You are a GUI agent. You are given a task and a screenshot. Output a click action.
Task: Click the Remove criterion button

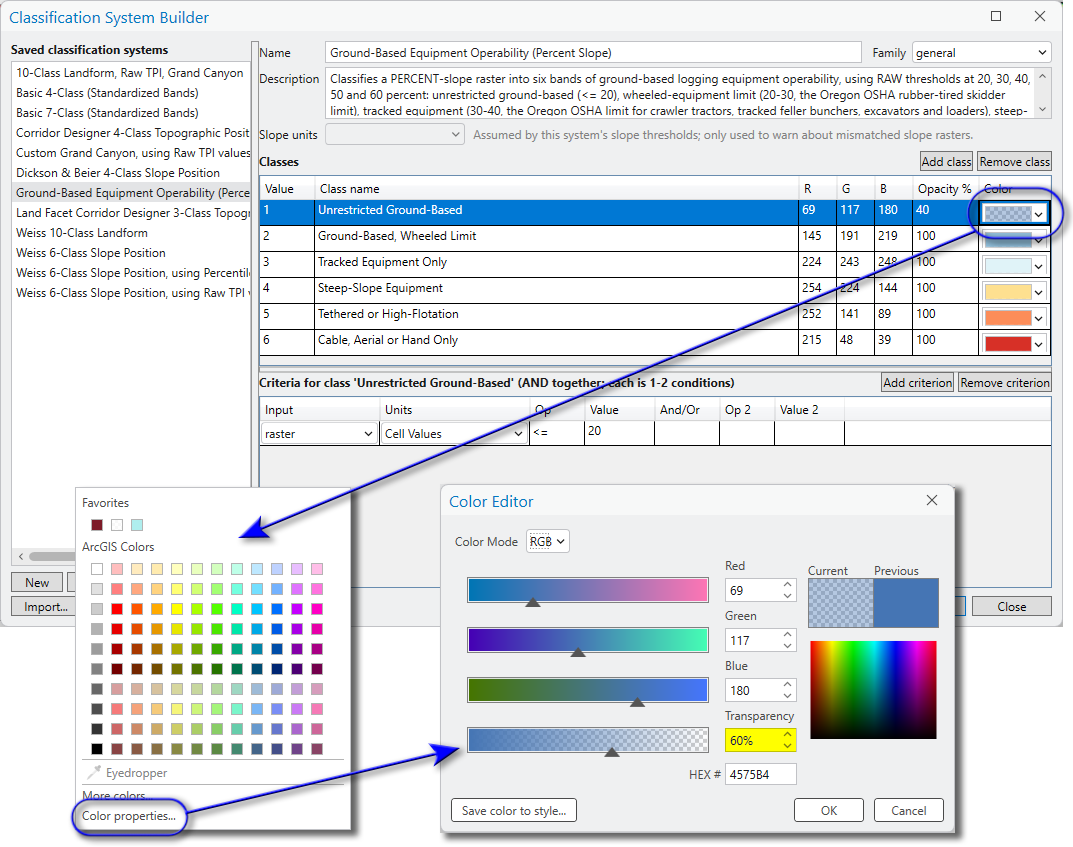coord(1005,382)
